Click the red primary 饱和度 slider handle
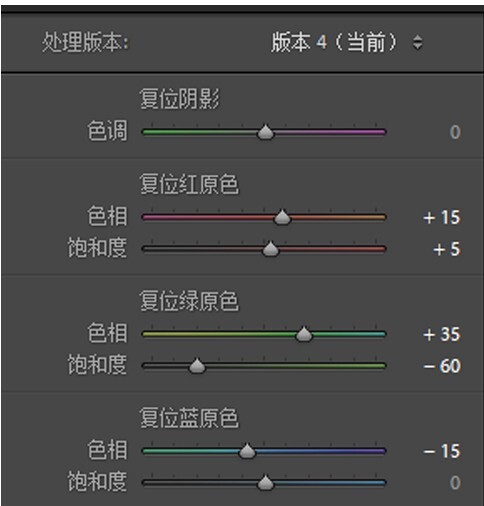 pyautogui.click(x=270, y=249)
